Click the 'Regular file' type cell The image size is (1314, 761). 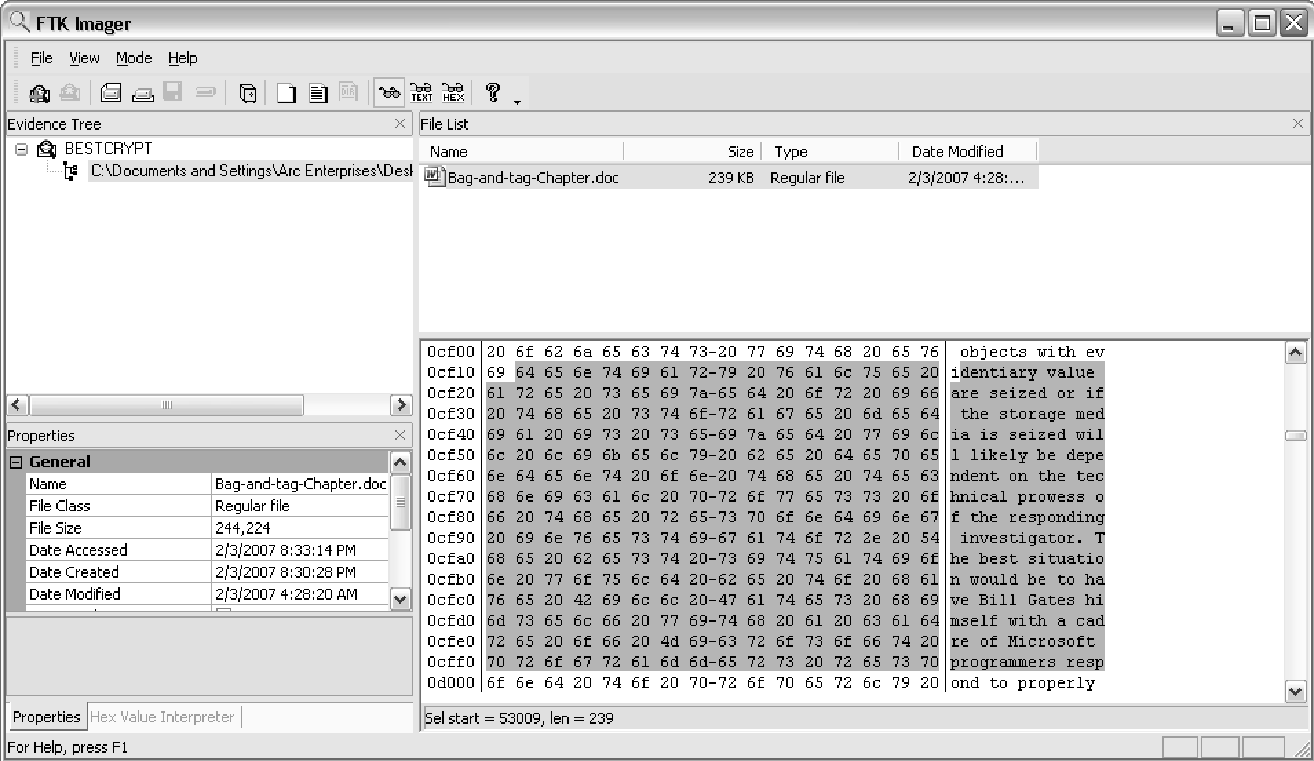click(807, 177)
